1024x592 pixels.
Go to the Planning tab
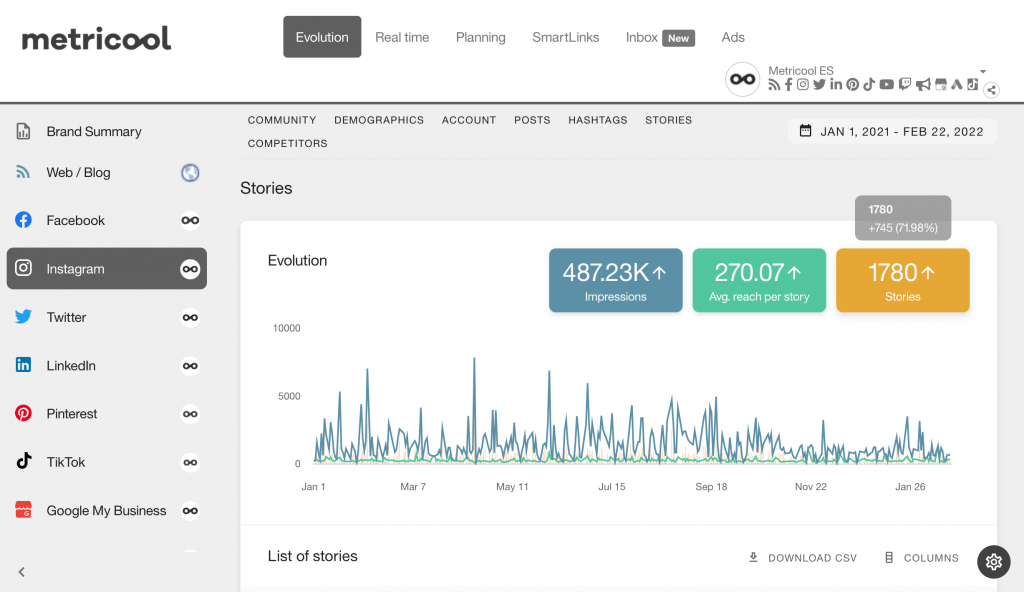[481, 37]
